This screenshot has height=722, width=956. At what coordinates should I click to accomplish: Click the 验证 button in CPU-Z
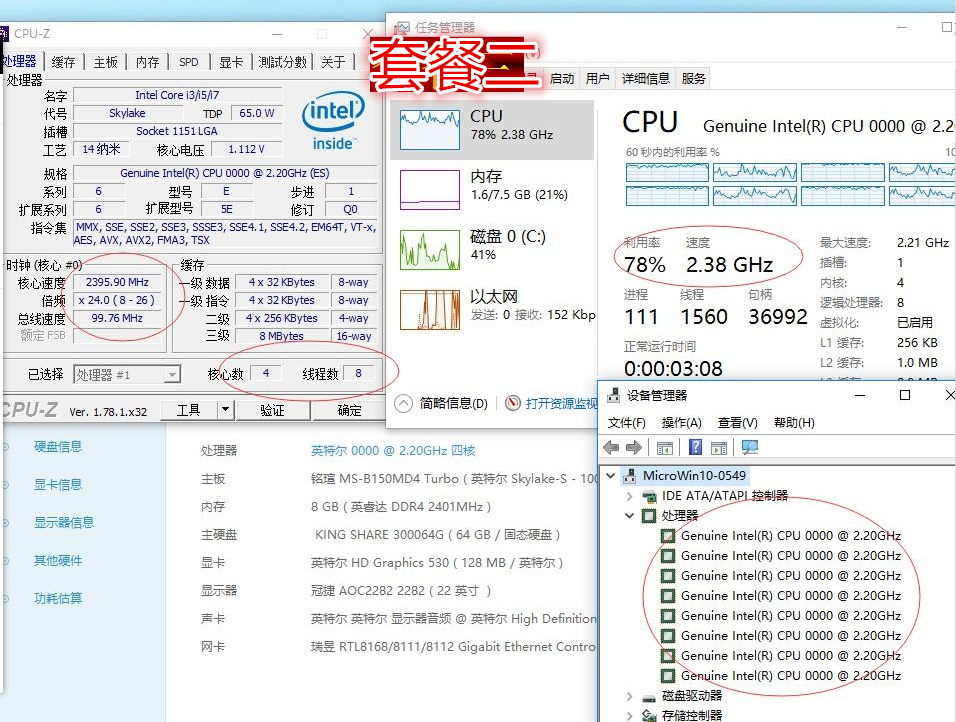[273, 410]
